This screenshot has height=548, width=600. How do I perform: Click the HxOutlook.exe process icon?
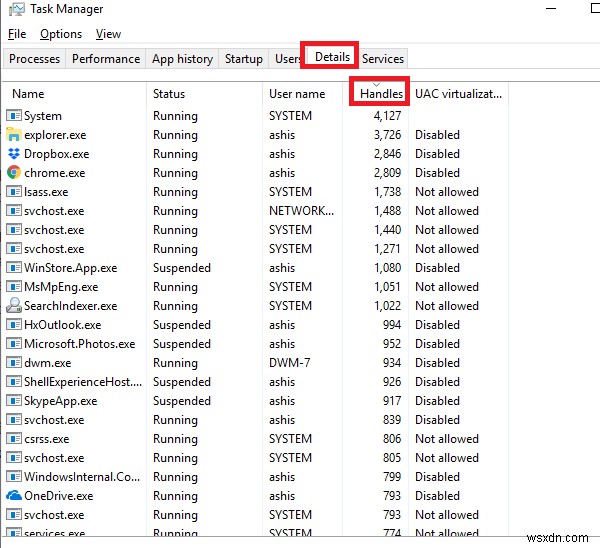coord(14,325)
